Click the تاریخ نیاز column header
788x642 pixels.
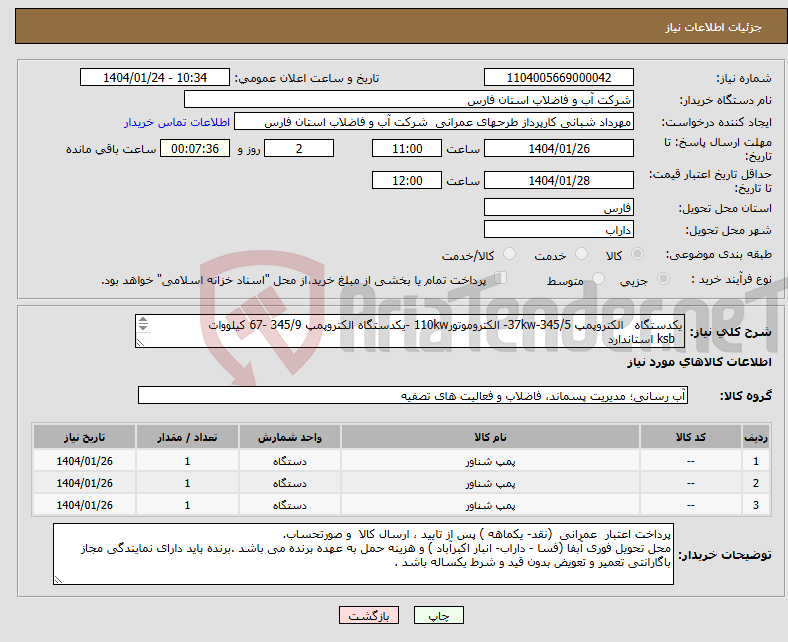click(x=84, y=437)
